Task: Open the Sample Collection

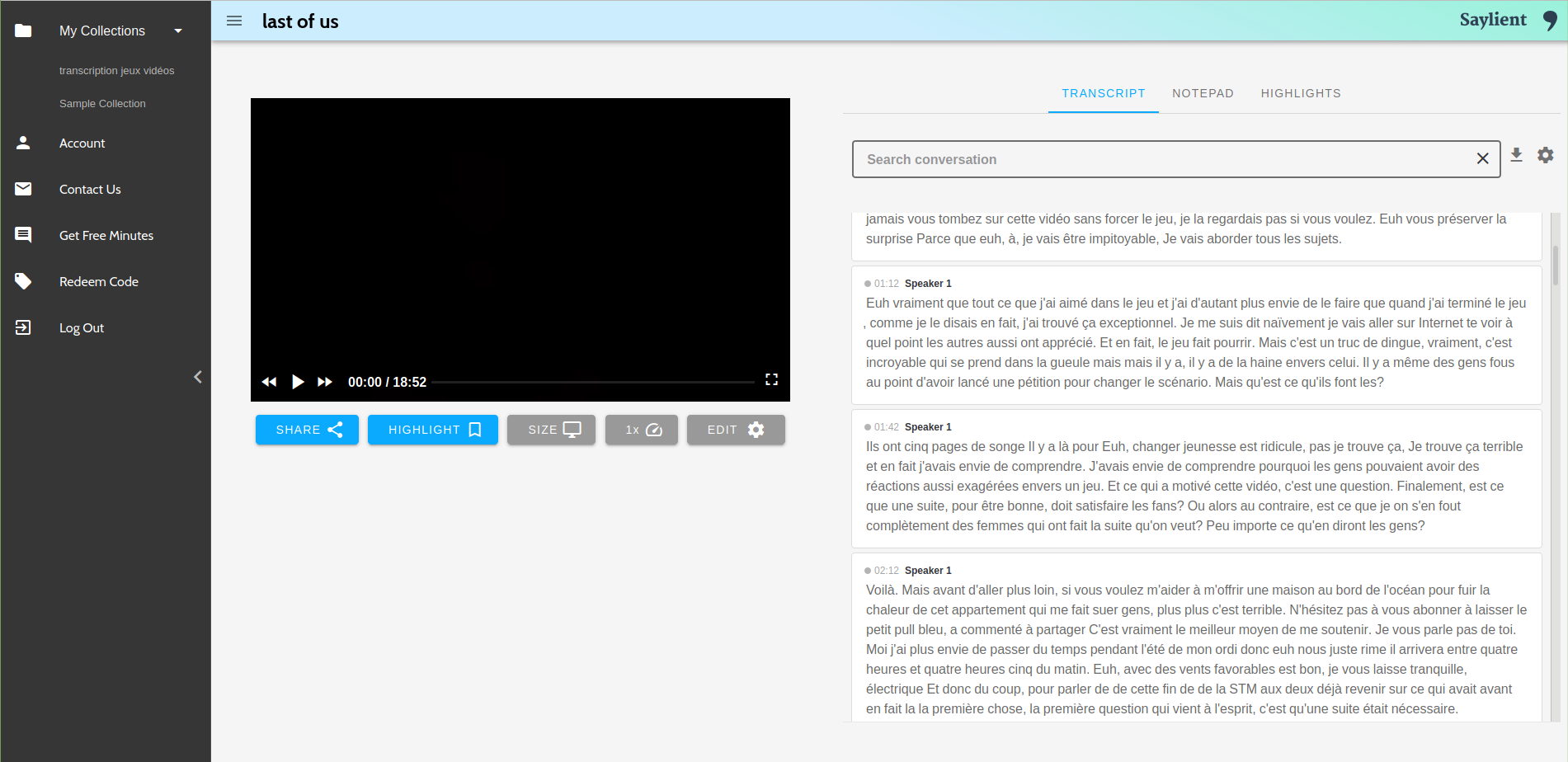Action: (102, 104)
